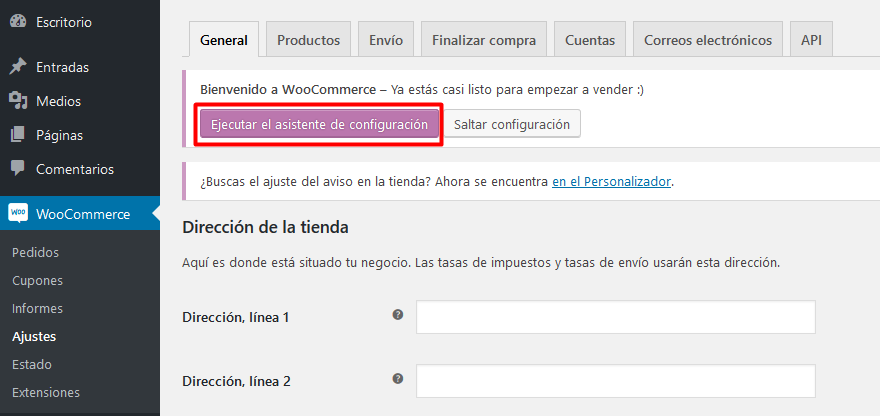This screenshot has height=416, width=880.
Task: Open the Informes submenu
Action: click(38, 309)
